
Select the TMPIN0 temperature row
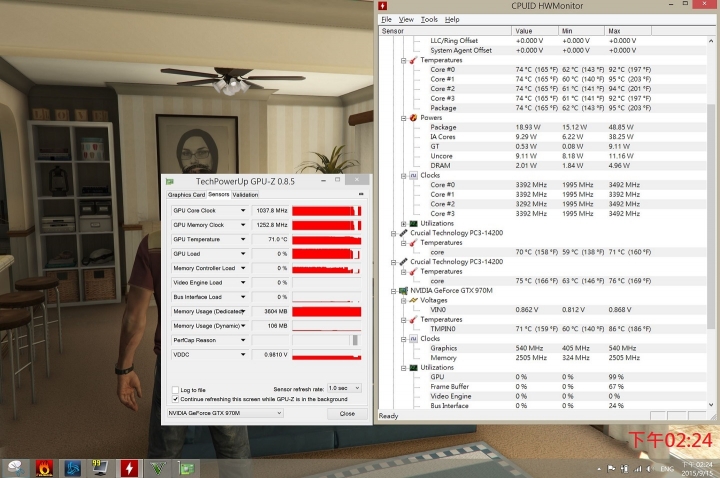click(x=543, y=329)
